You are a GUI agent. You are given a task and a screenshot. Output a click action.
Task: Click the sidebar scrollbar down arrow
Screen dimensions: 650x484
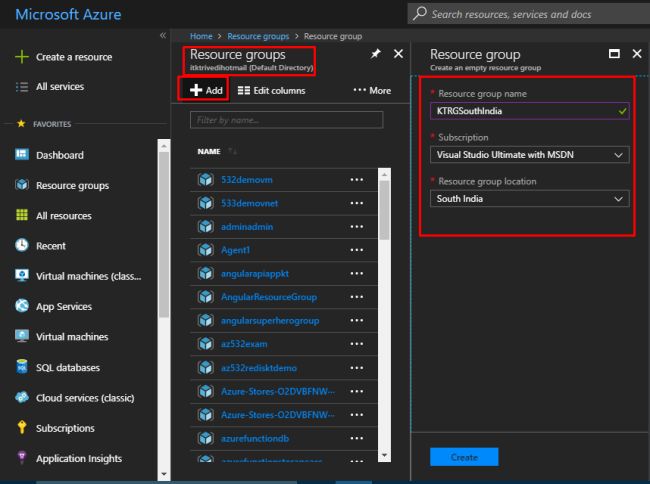pos(164,474)
